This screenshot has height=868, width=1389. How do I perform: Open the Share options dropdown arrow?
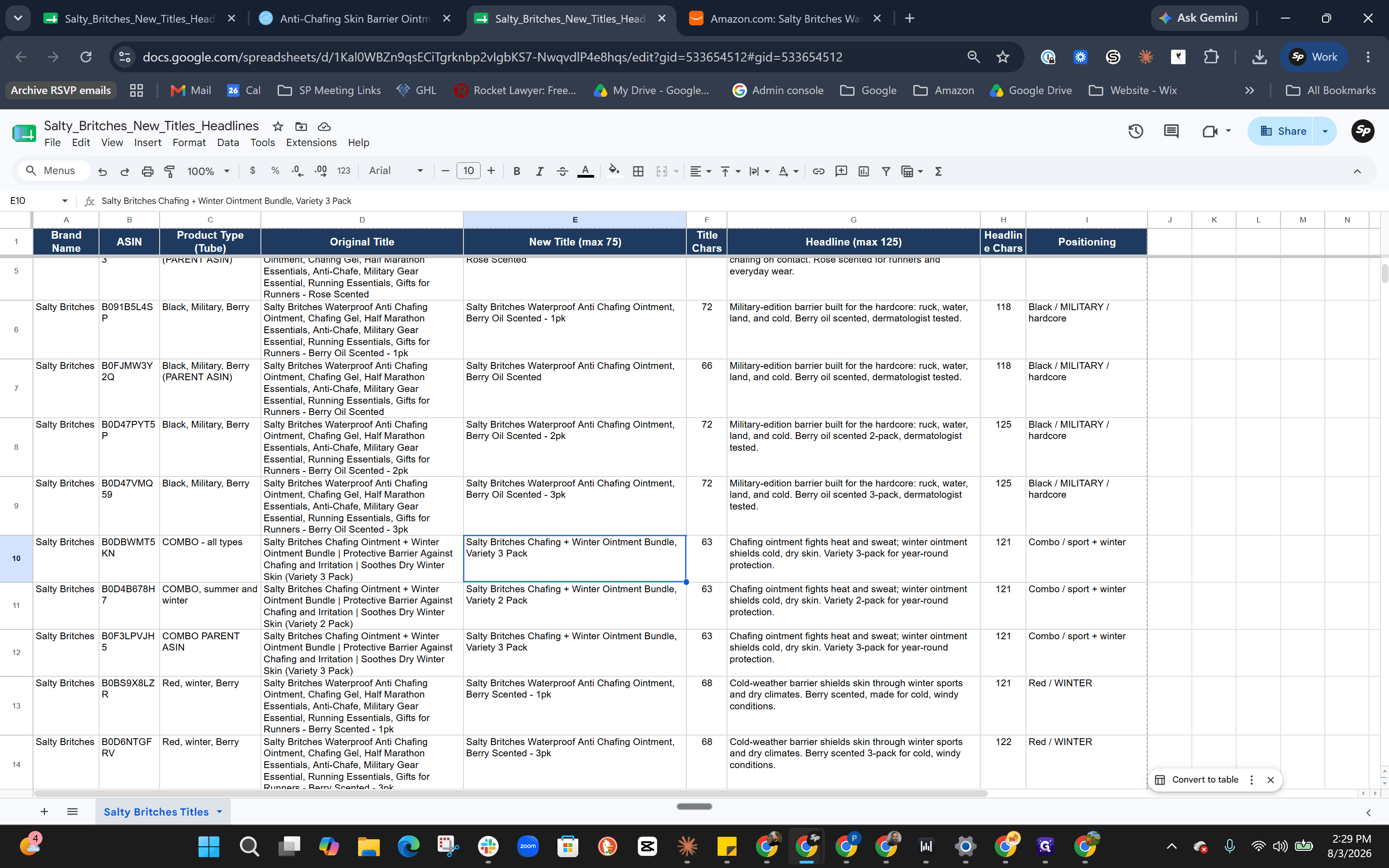coord(1325,132)
